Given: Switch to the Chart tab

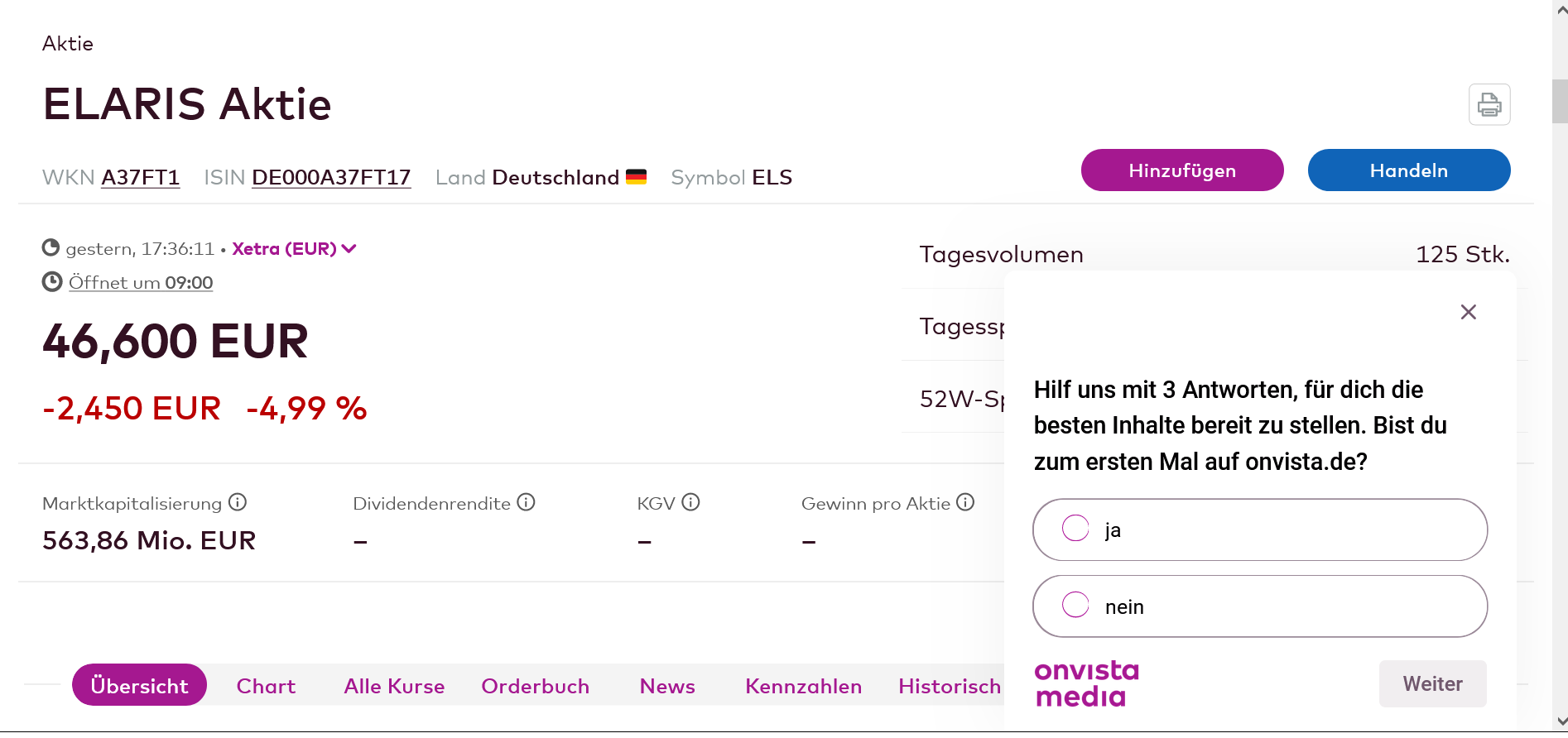Looking at the screenshot, I should (x=266, y=686).
